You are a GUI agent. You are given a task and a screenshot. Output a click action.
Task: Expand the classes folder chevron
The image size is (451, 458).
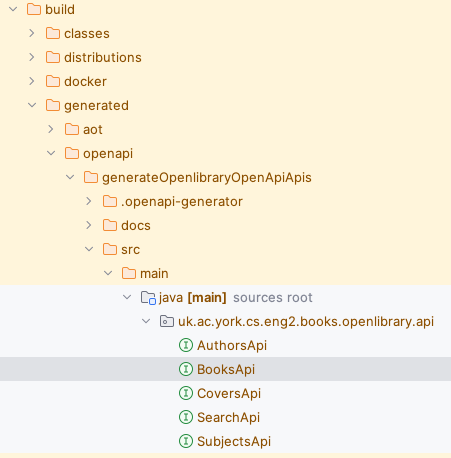32,33
